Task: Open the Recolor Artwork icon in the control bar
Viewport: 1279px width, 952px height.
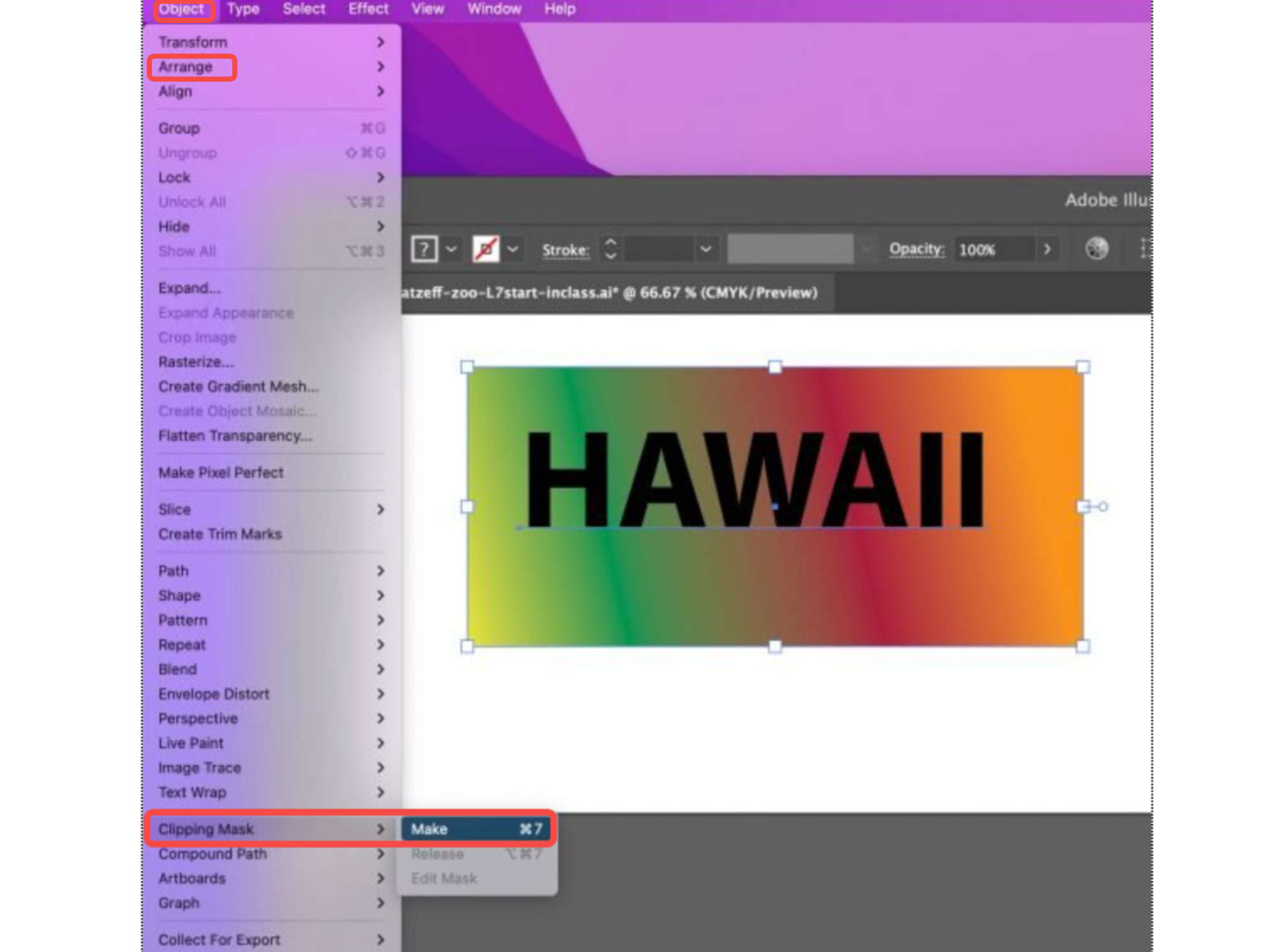Action: (x=1097, y=249)
